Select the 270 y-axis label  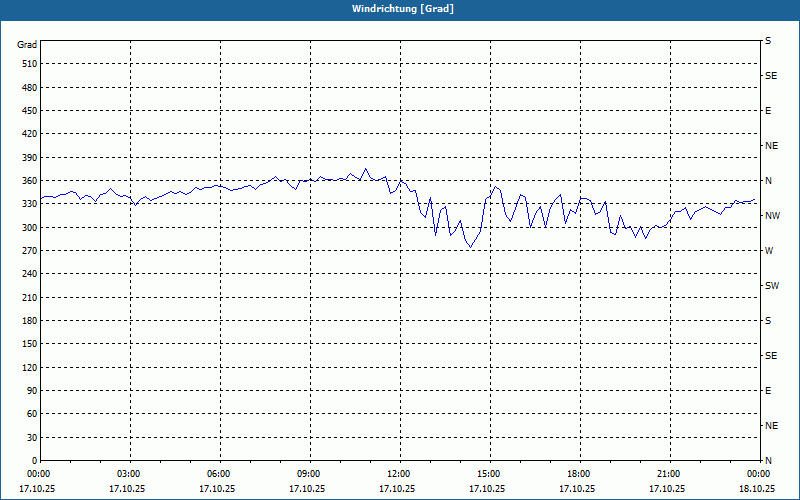pos(30,251)
